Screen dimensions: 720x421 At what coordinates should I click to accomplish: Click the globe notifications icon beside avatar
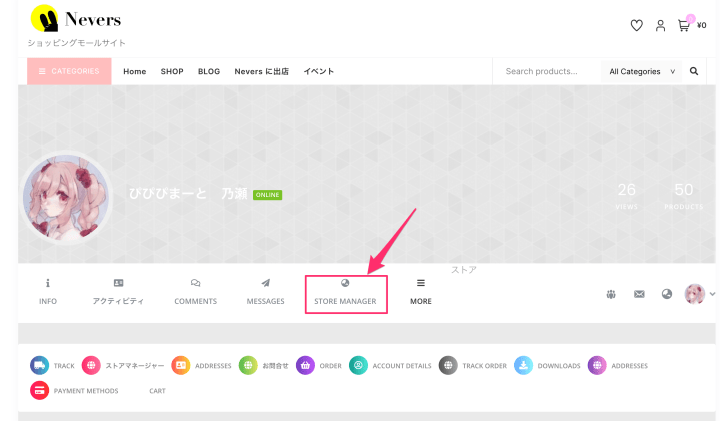pos(667,294)
